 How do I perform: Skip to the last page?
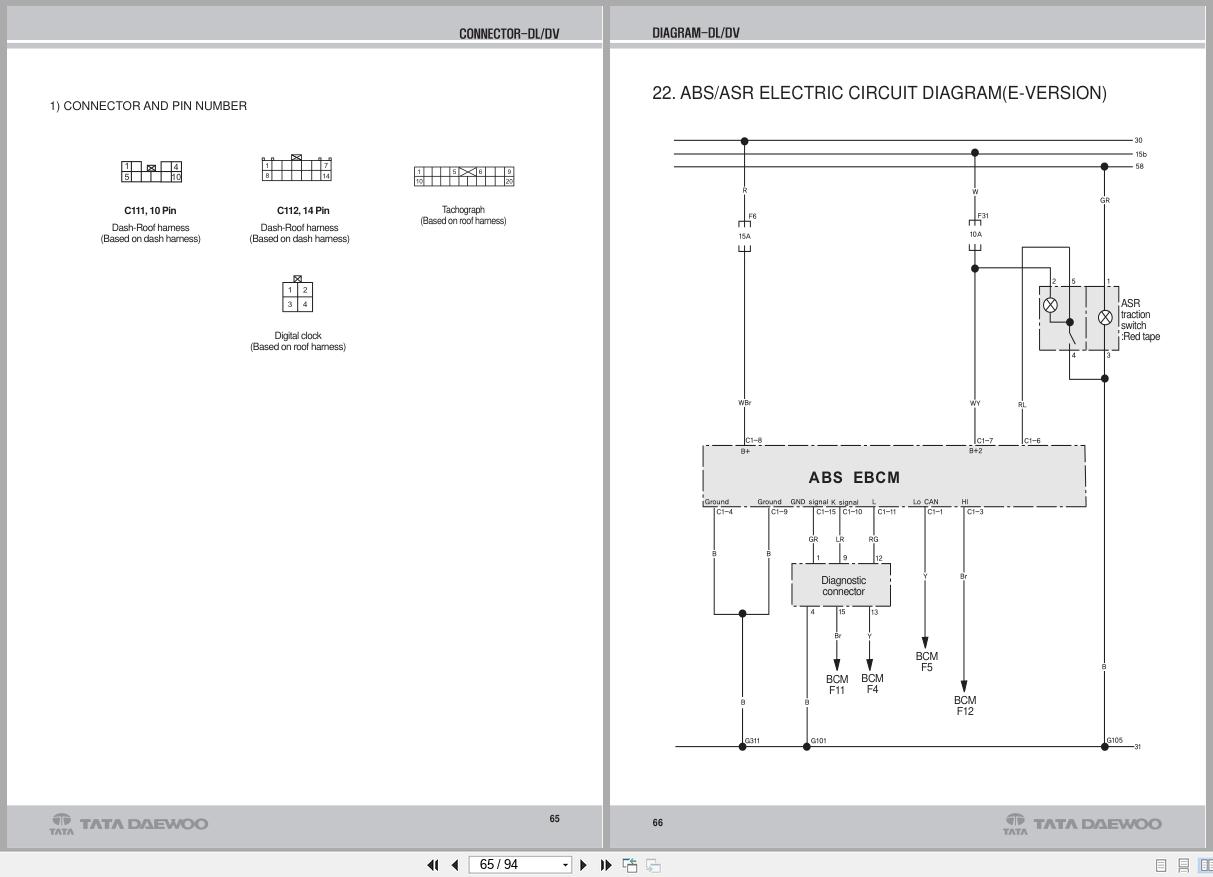tap(604, 864)
